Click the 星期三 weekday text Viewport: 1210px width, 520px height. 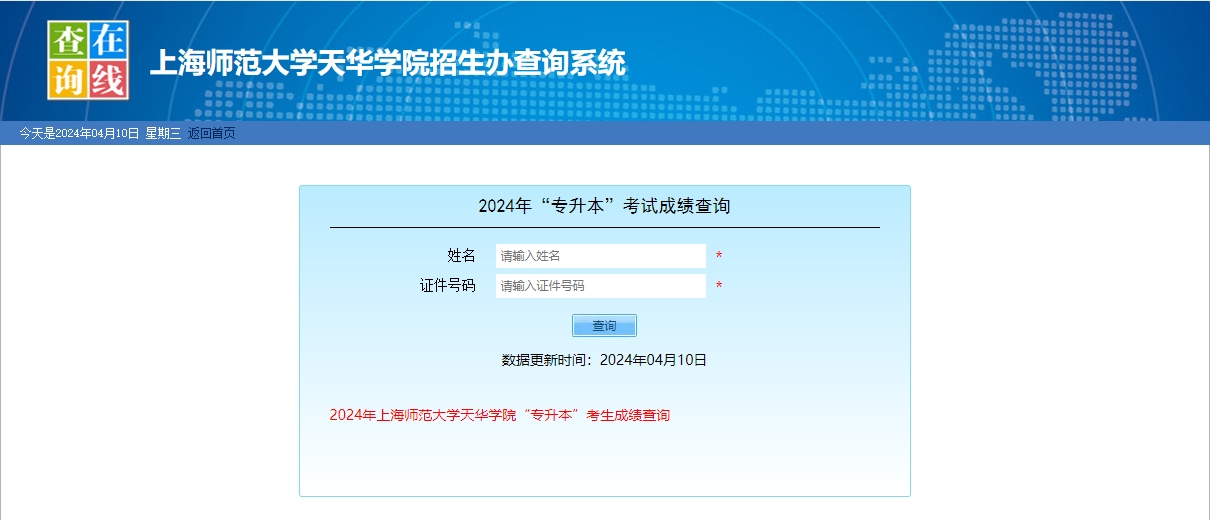click(x=163, y=133)
